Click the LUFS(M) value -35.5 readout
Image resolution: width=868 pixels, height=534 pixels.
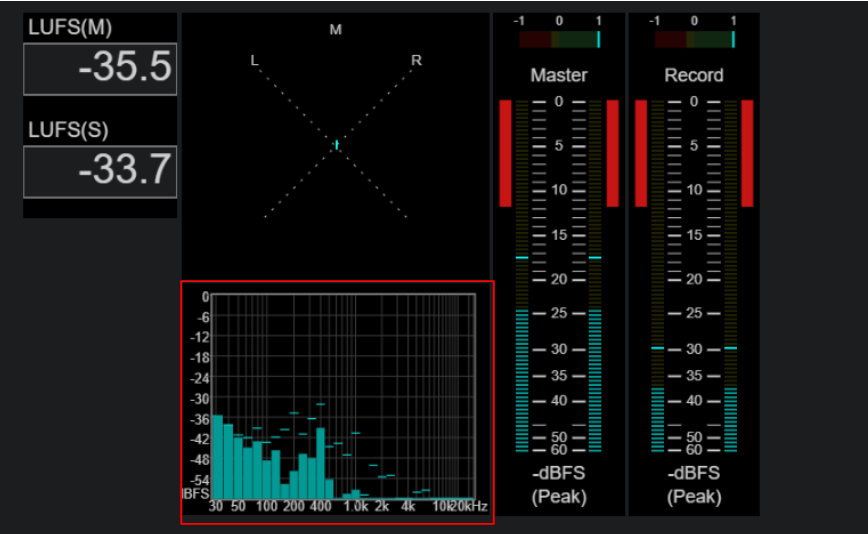(100, 69)
